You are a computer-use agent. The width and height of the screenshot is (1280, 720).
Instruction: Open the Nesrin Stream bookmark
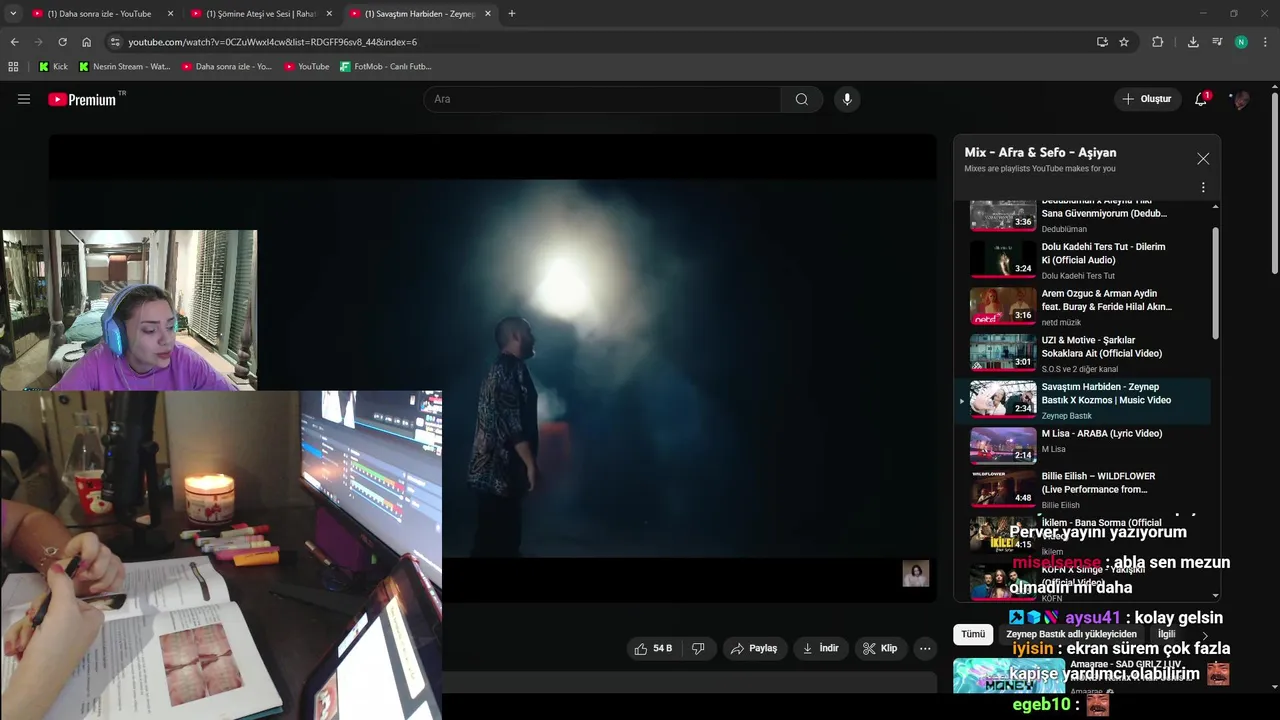[x=124, y=66]
